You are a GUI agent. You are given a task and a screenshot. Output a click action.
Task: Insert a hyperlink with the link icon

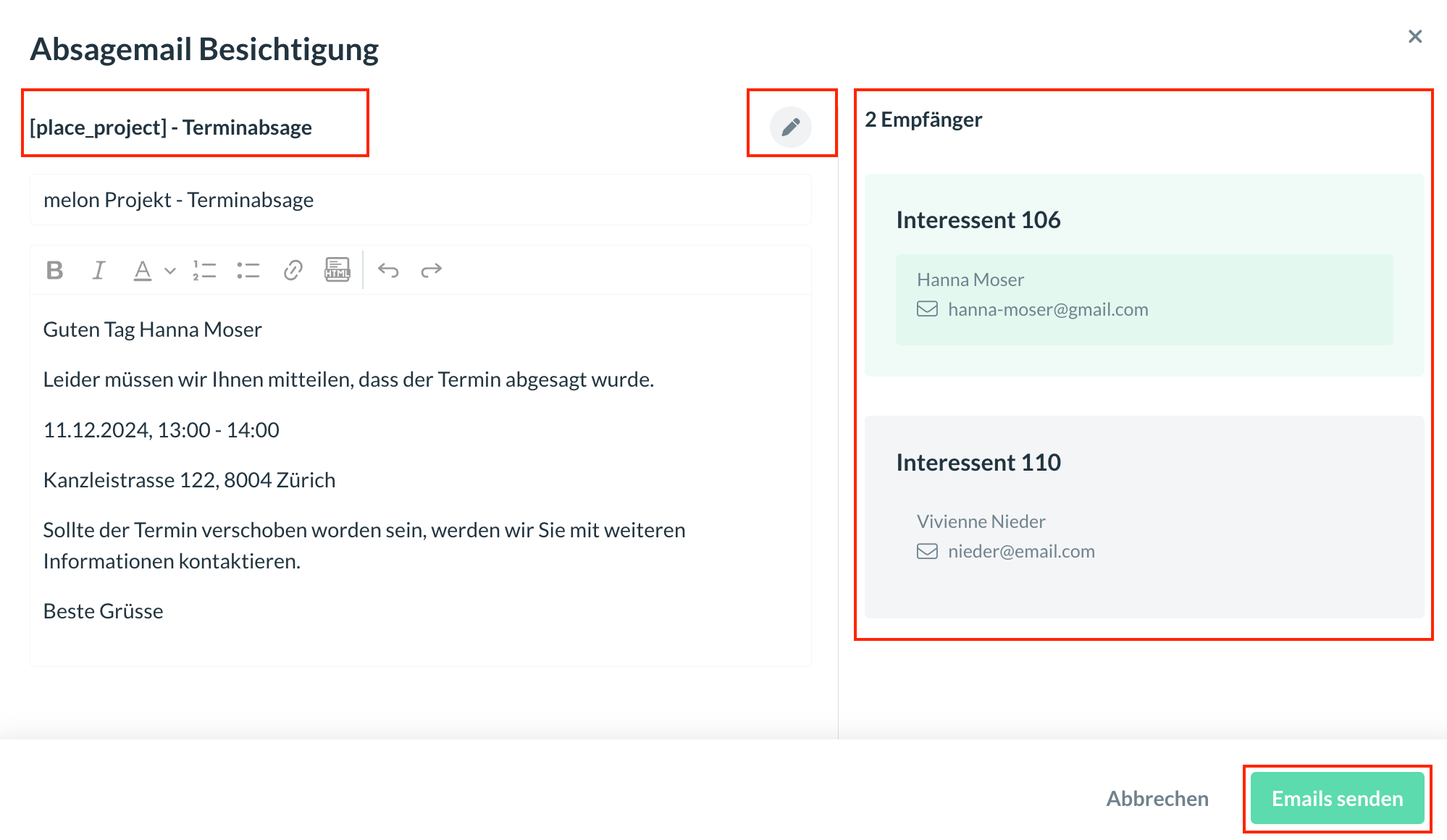293,270
